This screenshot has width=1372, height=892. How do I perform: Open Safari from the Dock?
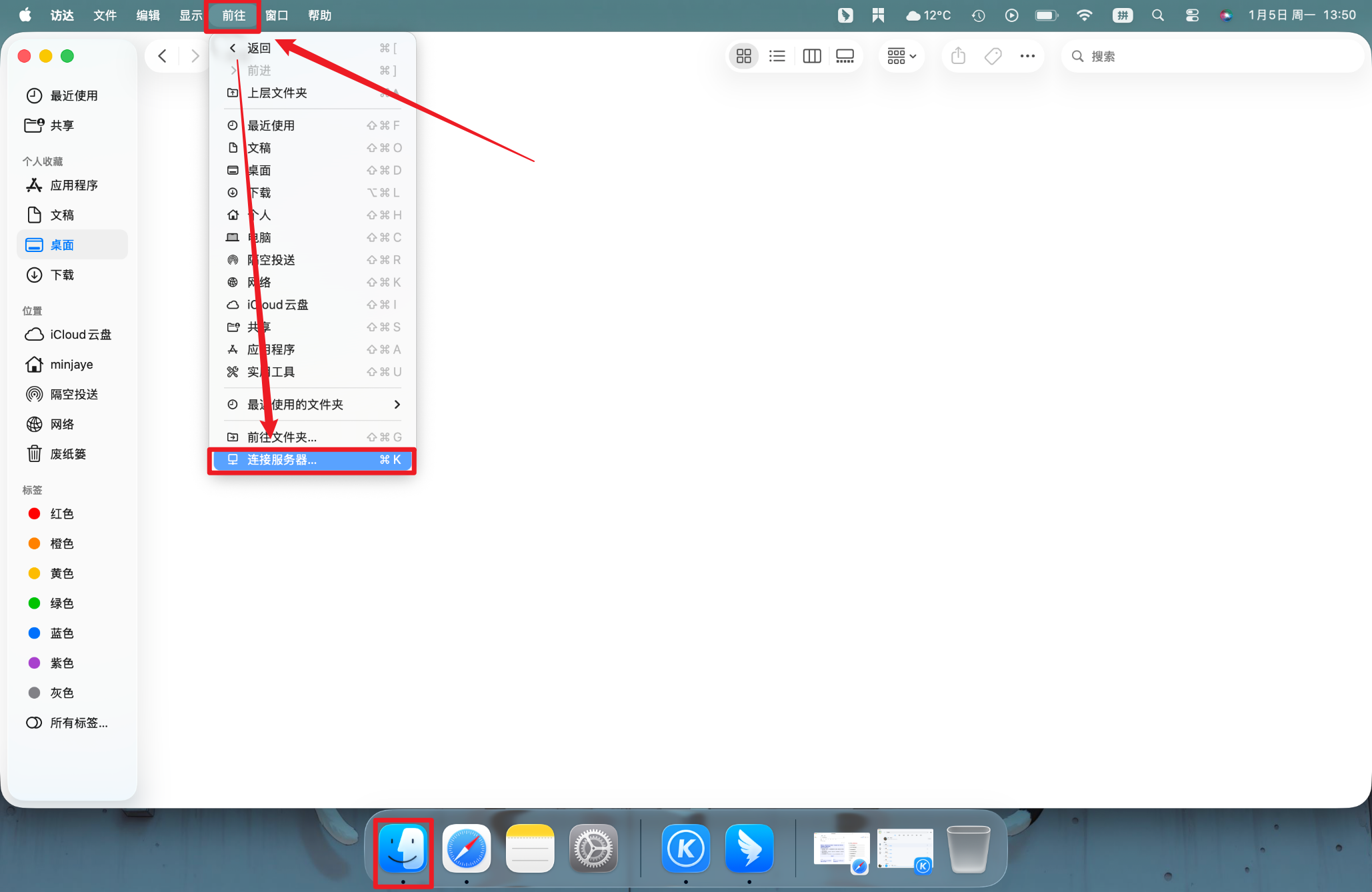click(x=467, y=849)
